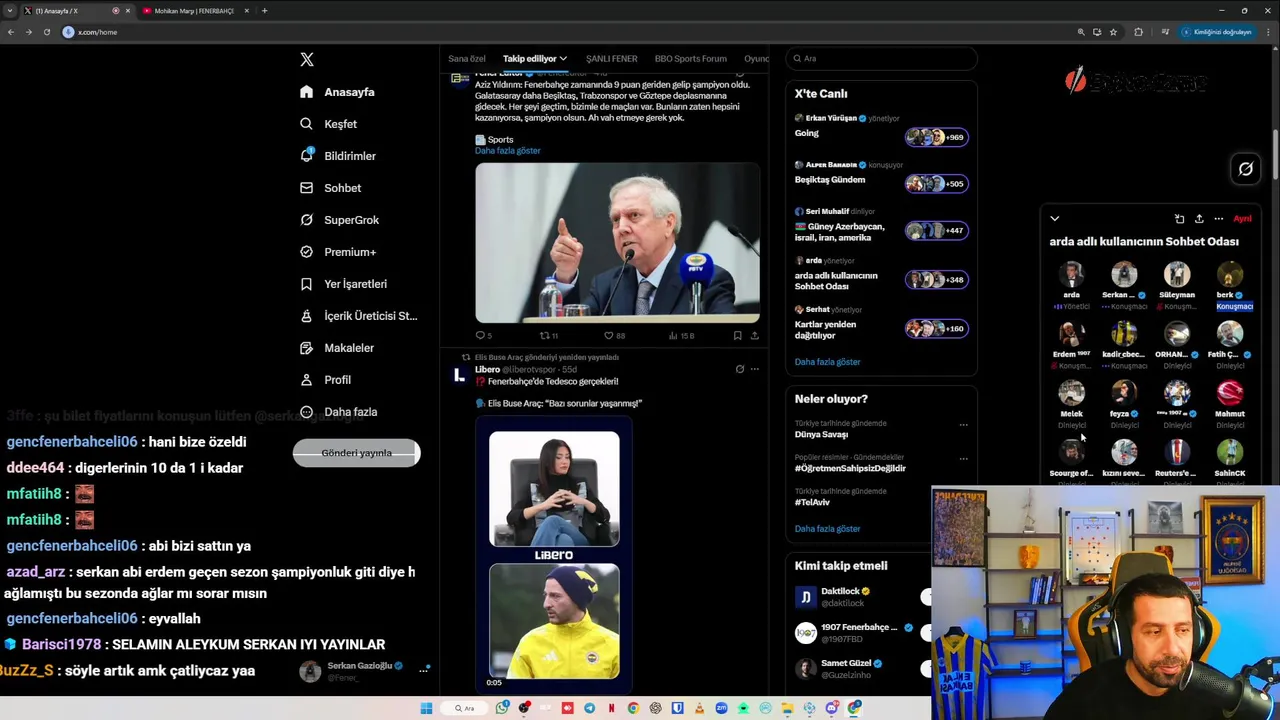
Task: Open more options on Libero post
Action: click(x=755, y=369)
